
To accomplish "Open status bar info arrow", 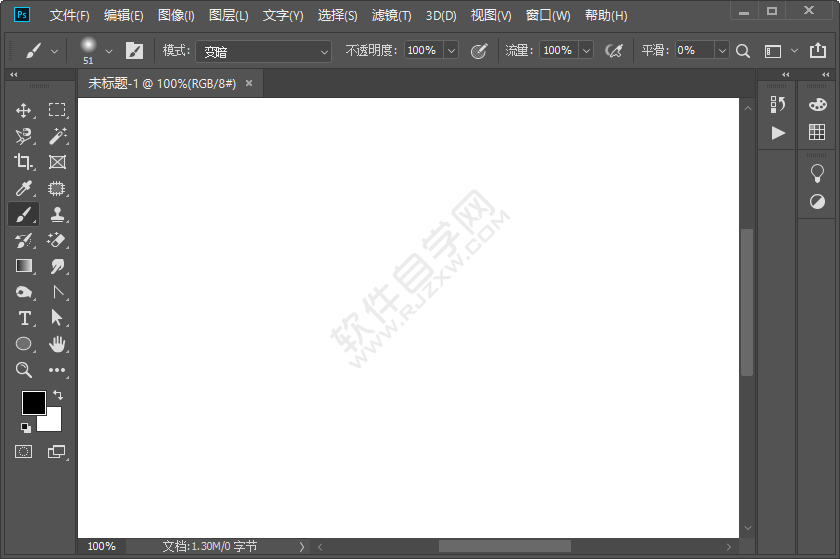I will (x=302, y=547).
